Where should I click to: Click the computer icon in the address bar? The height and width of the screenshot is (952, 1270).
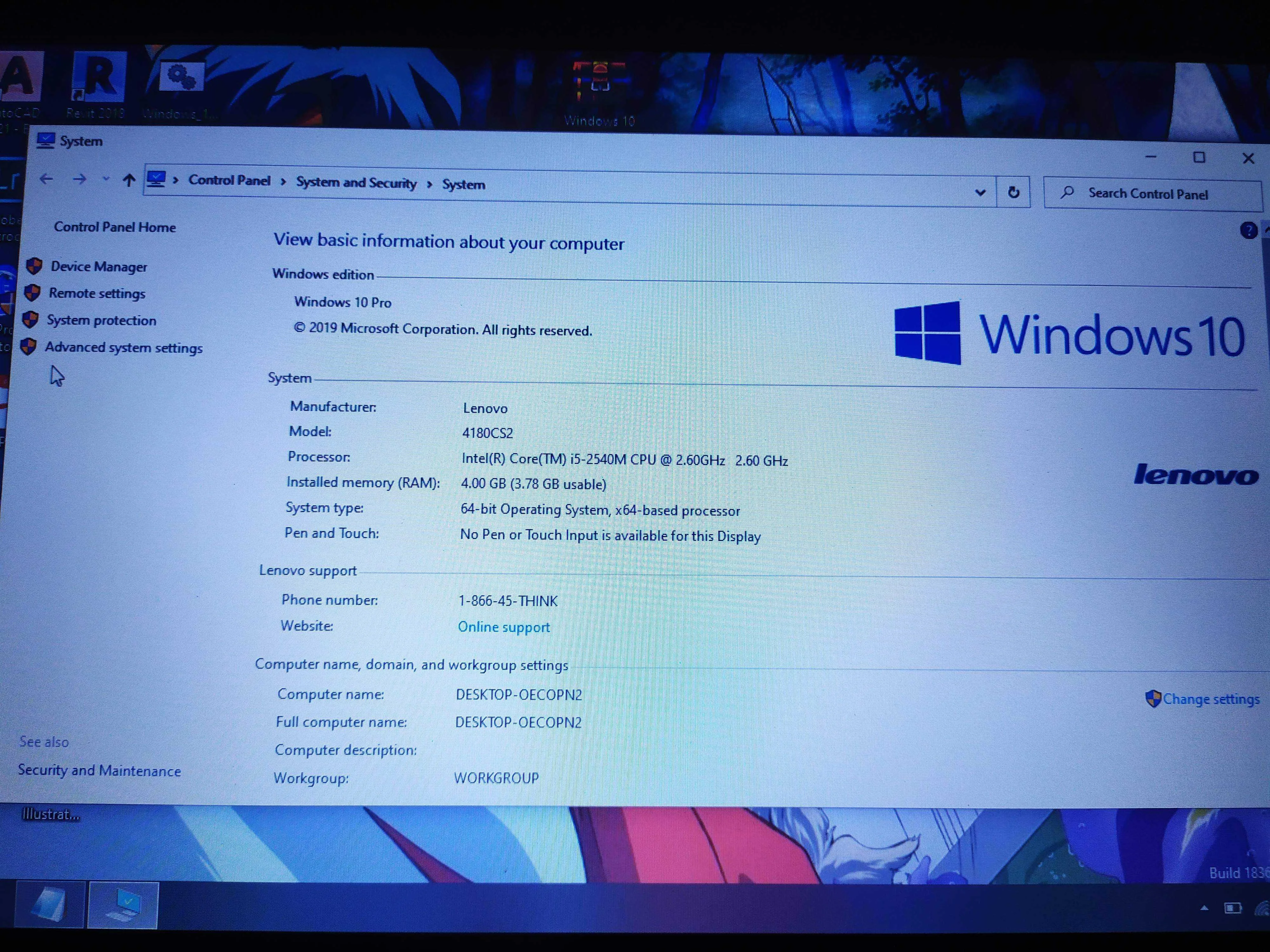pyautogui.click(x=156, y=179)
